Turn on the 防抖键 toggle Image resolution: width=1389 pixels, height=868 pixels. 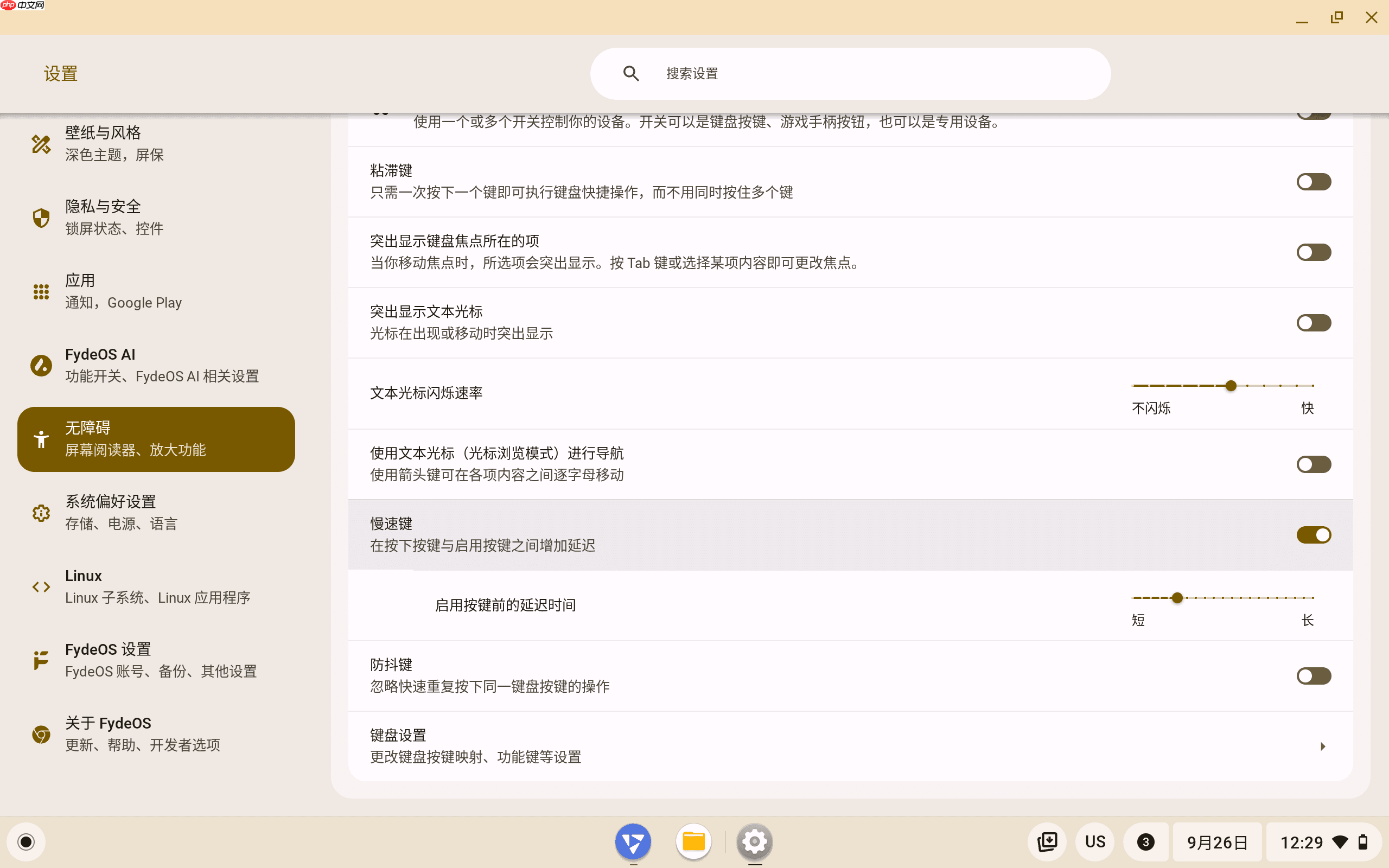[x=1314, y=676]
